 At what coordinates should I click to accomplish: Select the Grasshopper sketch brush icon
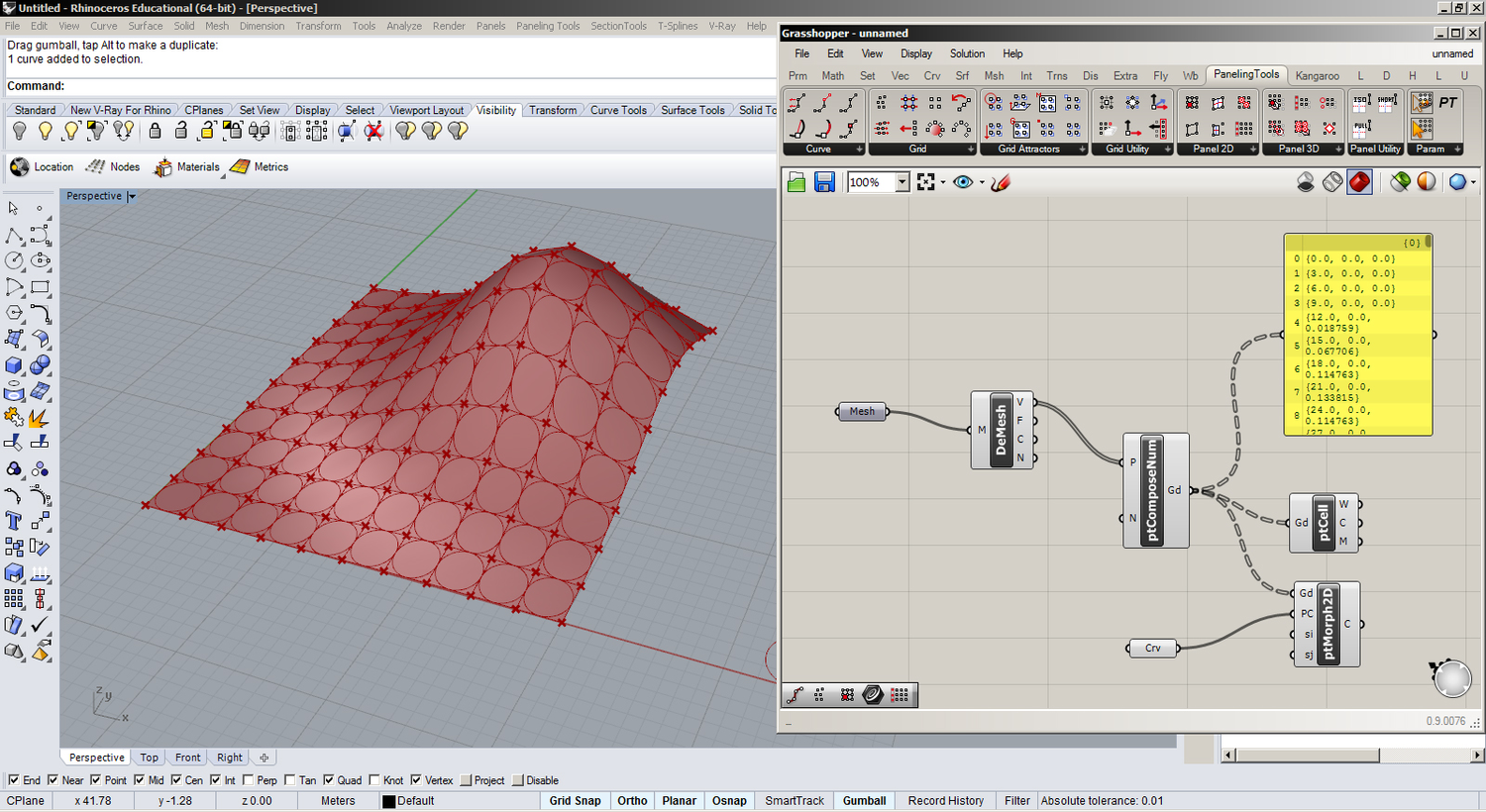click(x=1001, y=182)
